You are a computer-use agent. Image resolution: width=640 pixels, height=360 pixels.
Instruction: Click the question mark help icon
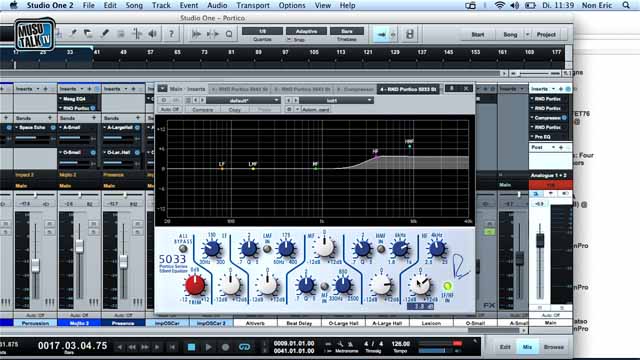171,34
